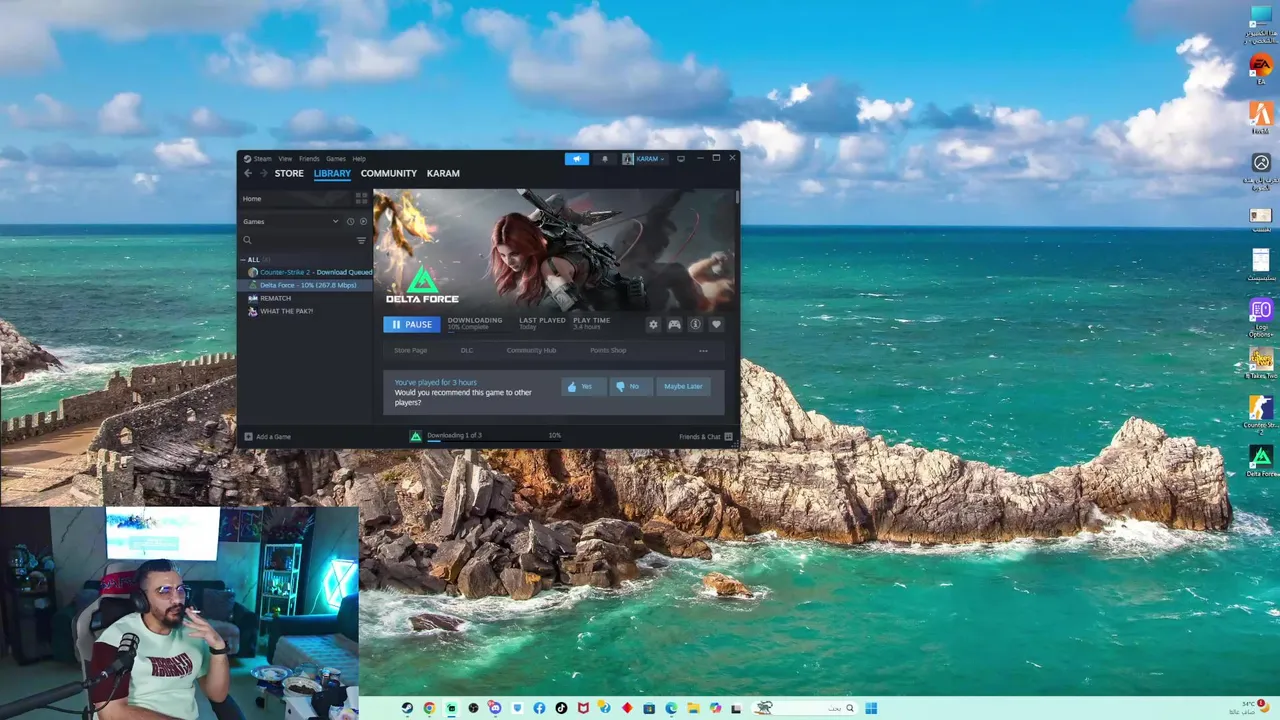1280x720 pixels.
Task: Switch to the LIBRARY tab
Action: (x=332, y=173)
